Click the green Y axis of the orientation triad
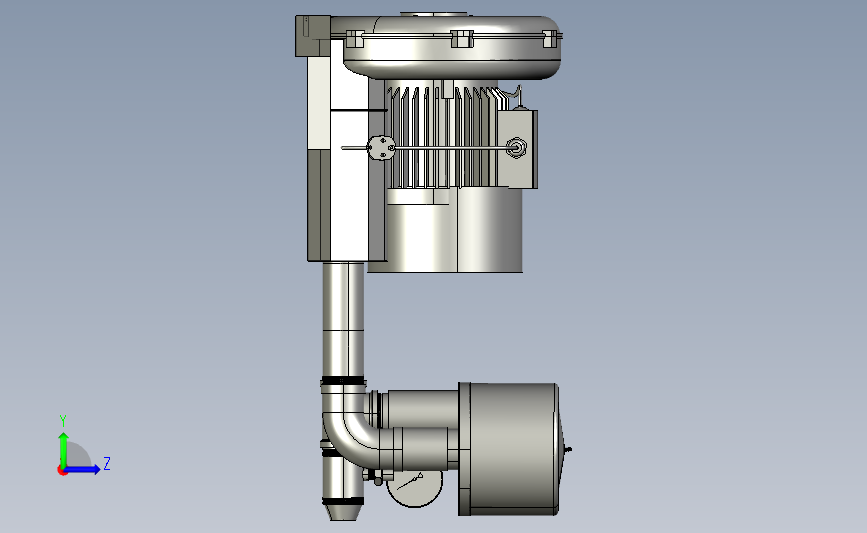867x533 pixels. point(63,451)
